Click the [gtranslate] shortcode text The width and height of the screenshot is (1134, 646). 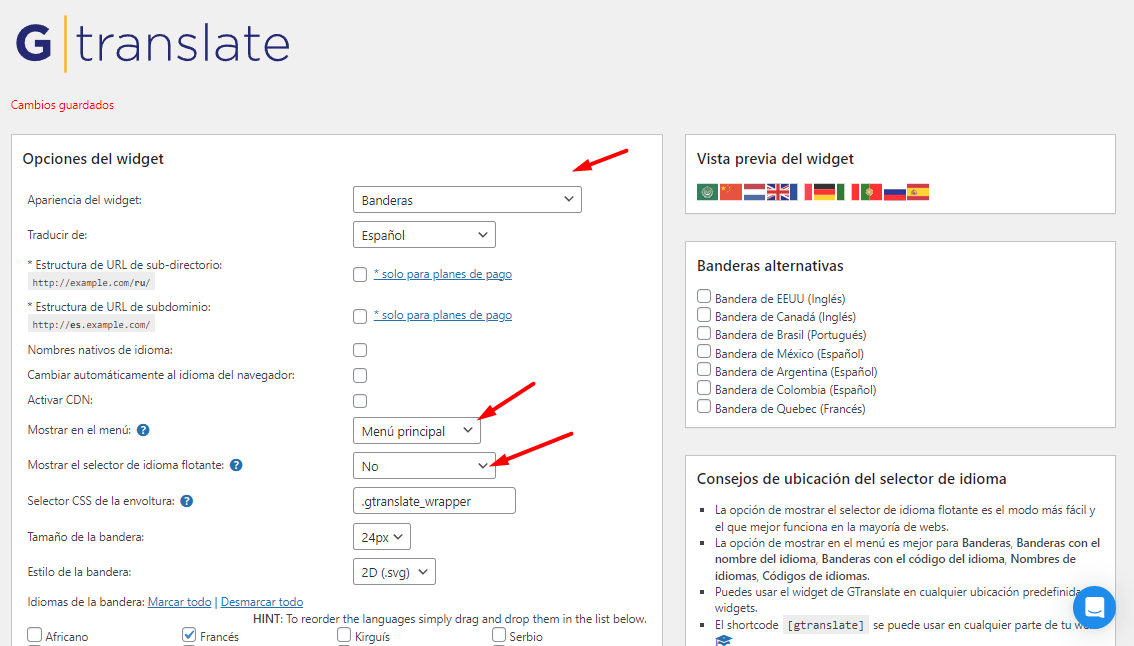tap(825, 625)
